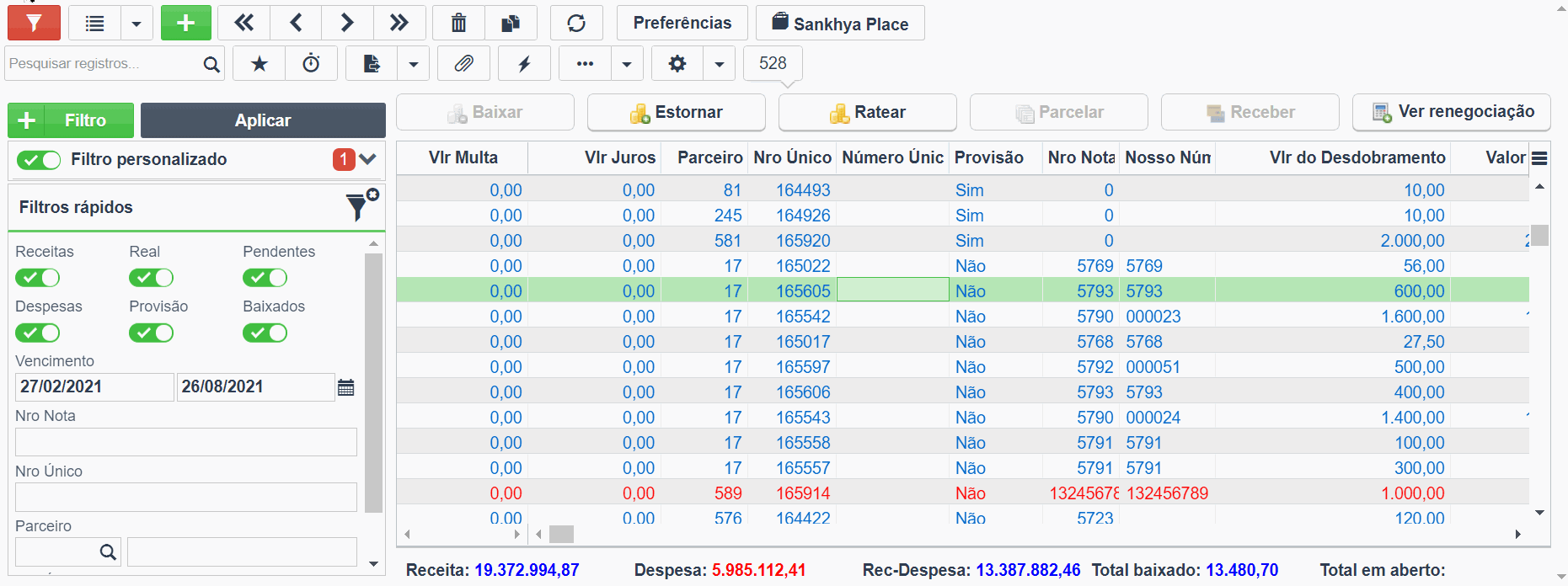This screenshot has width=1568, height=586.
Task: Go to the previous record
Action: [x=296, y=23]
